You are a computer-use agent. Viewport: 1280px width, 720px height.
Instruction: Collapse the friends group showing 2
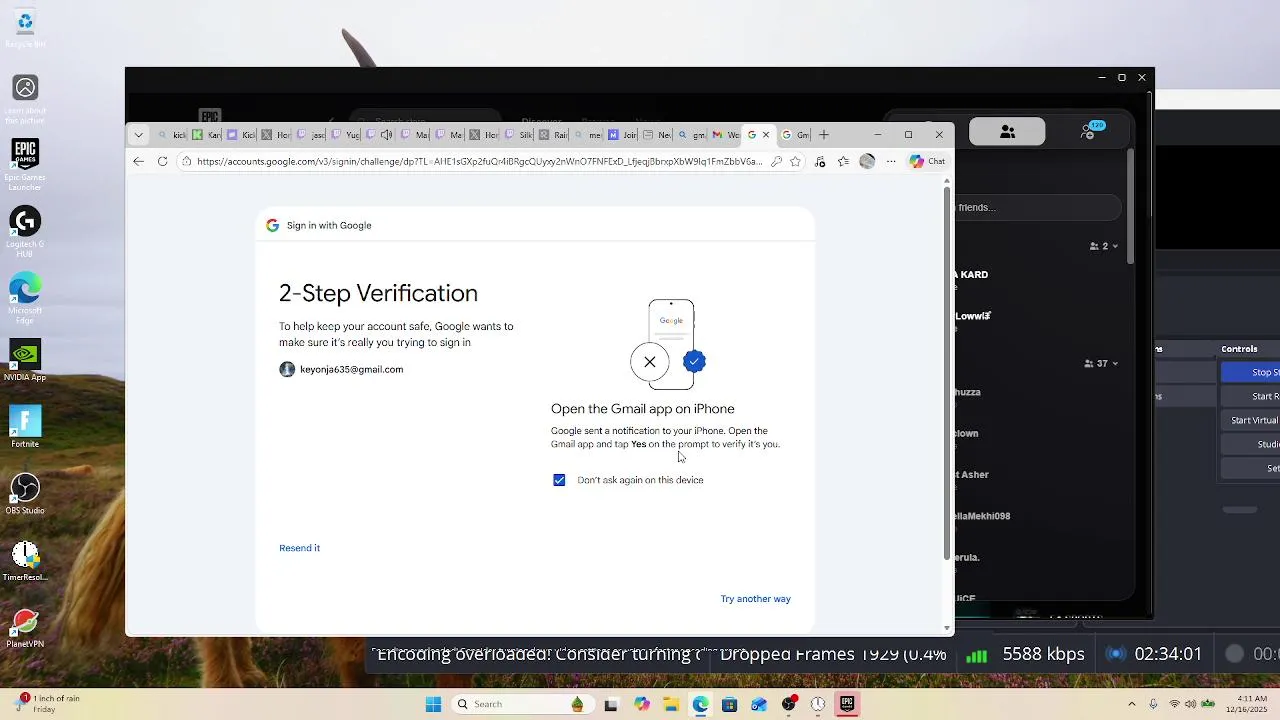(x=1104, y=246)
